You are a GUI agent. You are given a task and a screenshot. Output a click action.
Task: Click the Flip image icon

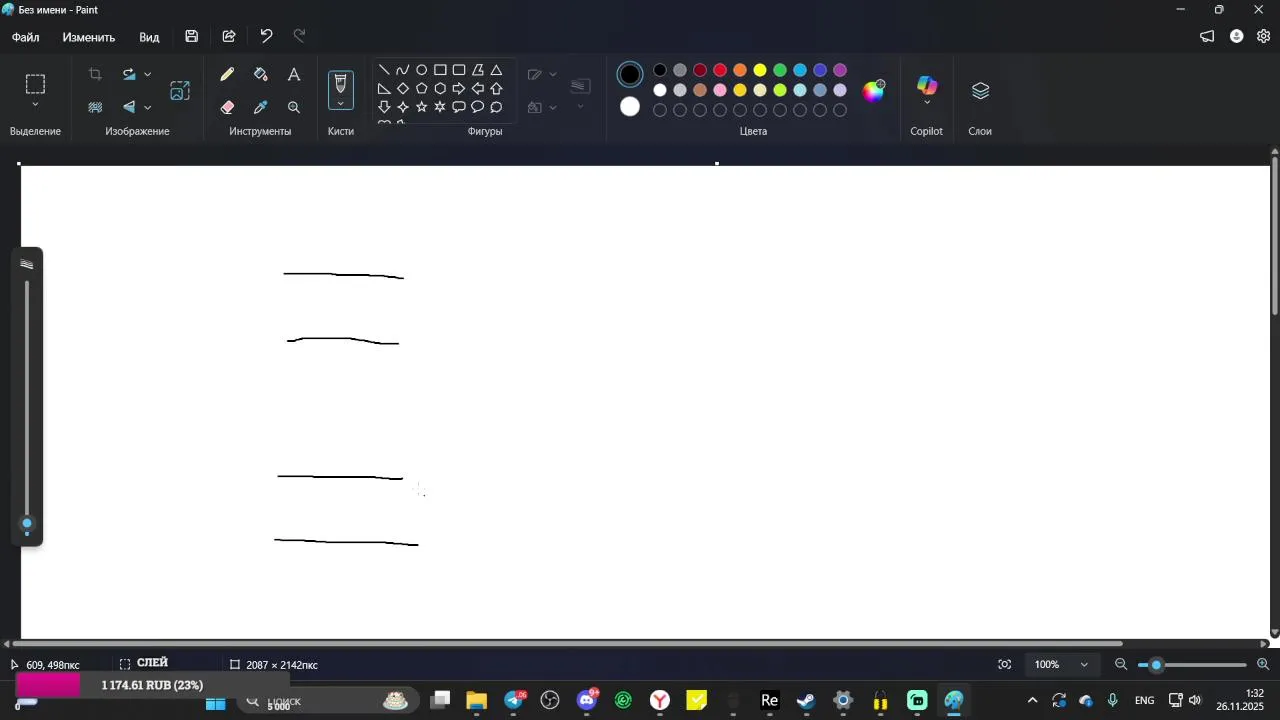pyautogui.click(x=129, y=107)
